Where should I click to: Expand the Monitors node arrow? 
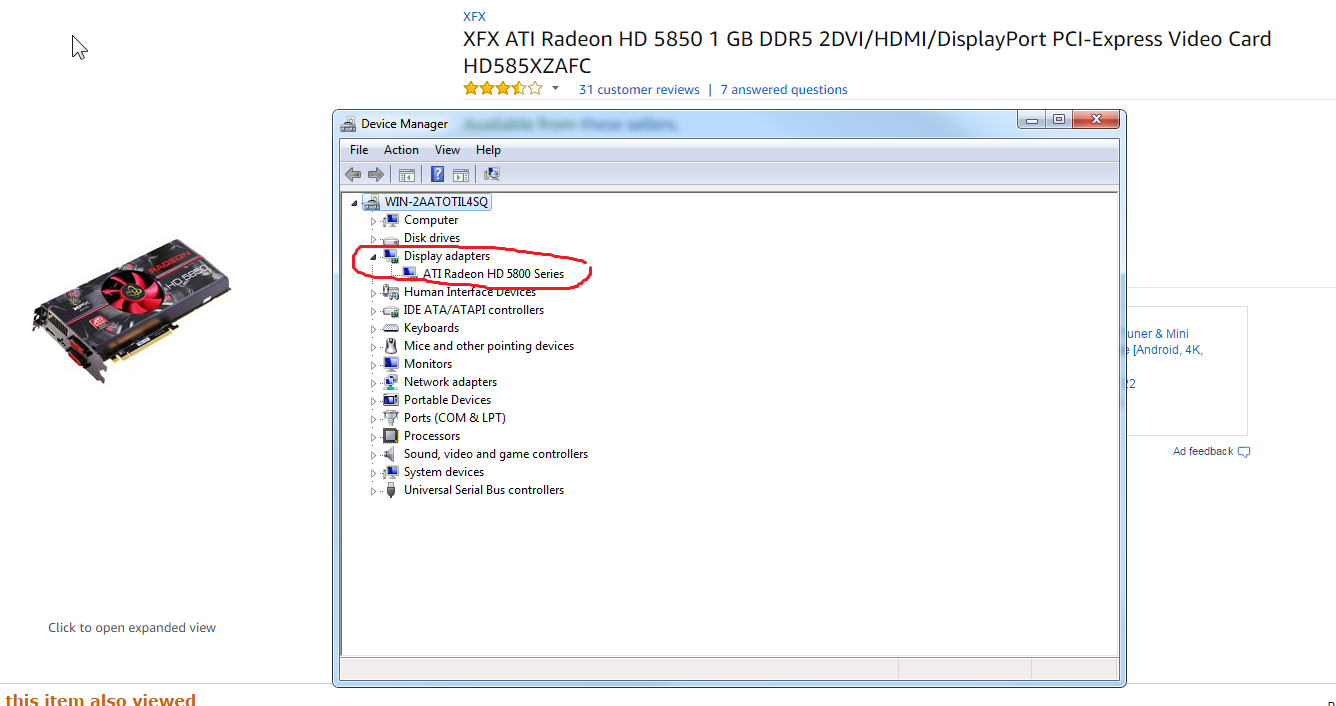pos(374,365)
